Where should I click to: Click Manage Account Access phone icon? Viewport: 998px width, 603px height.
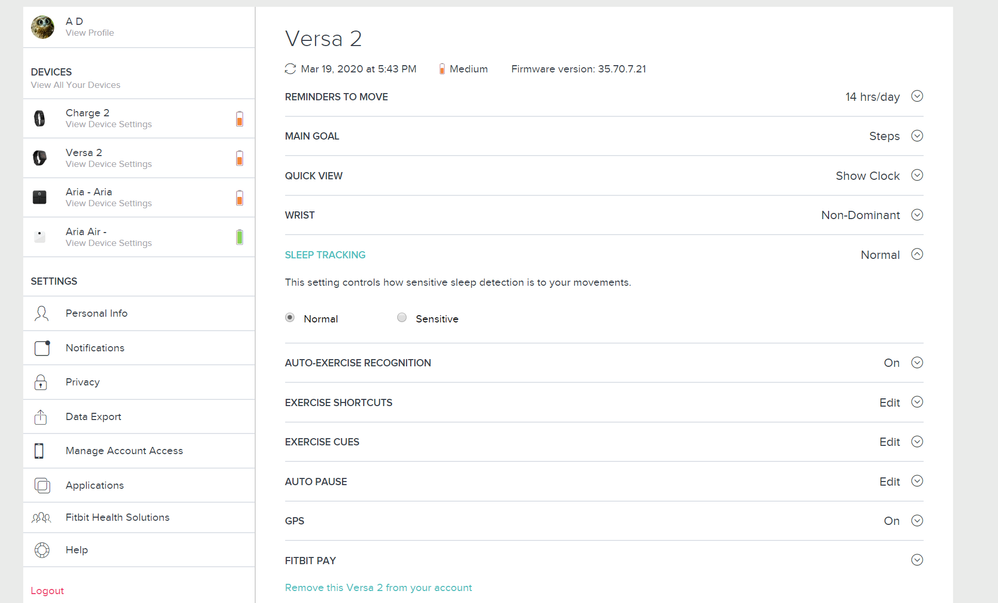[39, 451]
